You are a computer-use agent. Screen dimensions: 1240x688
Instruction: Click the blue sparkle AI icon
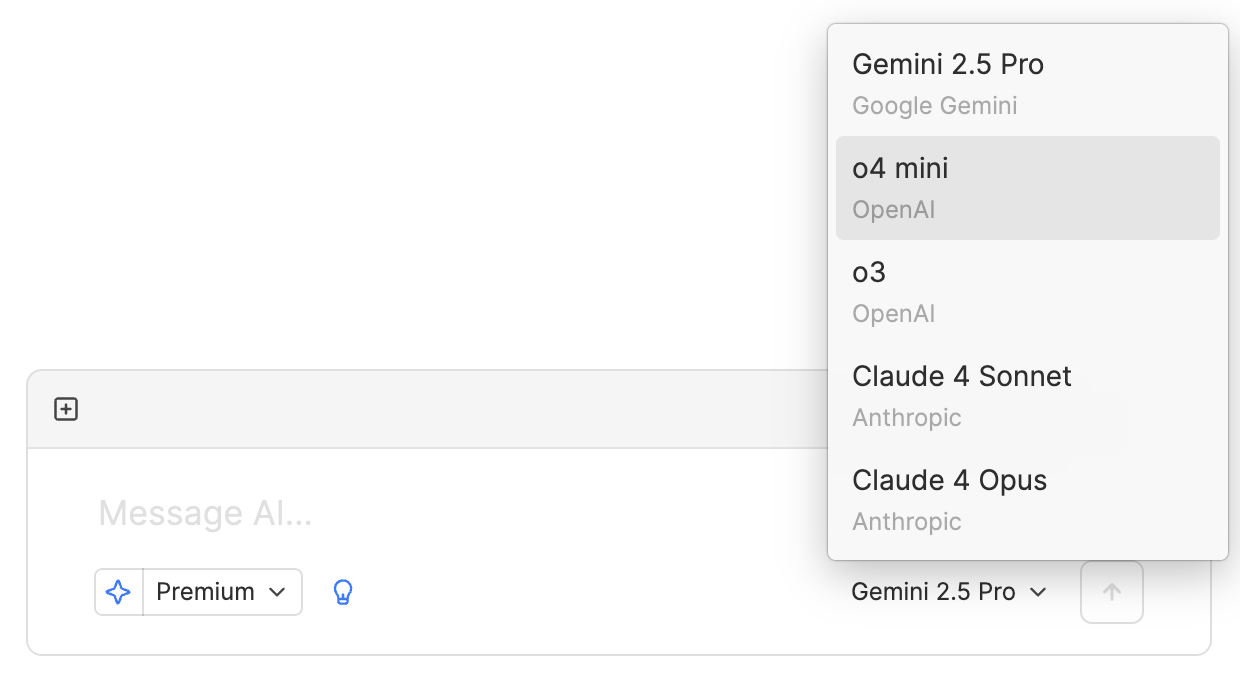119,592
